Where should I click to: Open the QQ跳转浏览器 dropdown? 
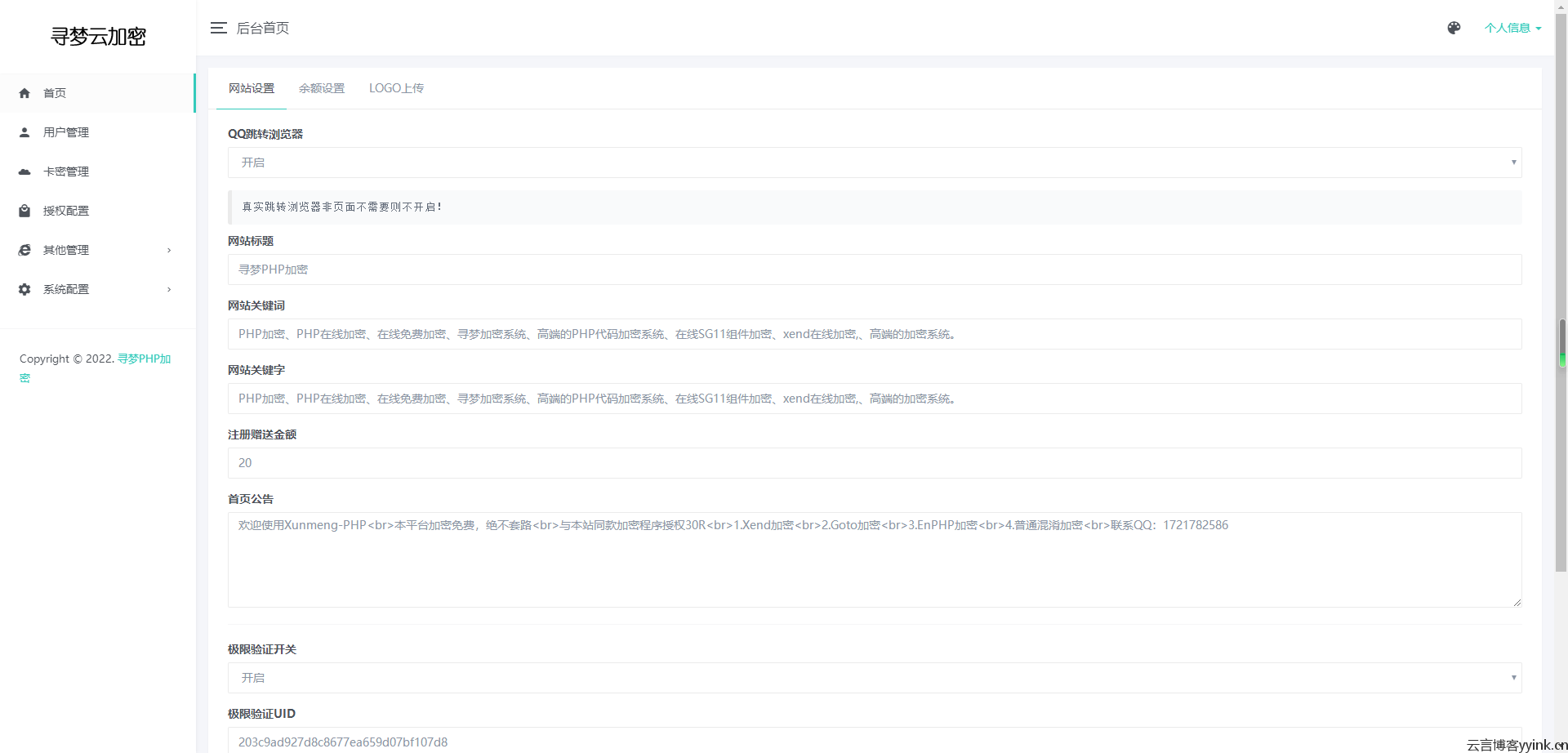coord(874,163)
